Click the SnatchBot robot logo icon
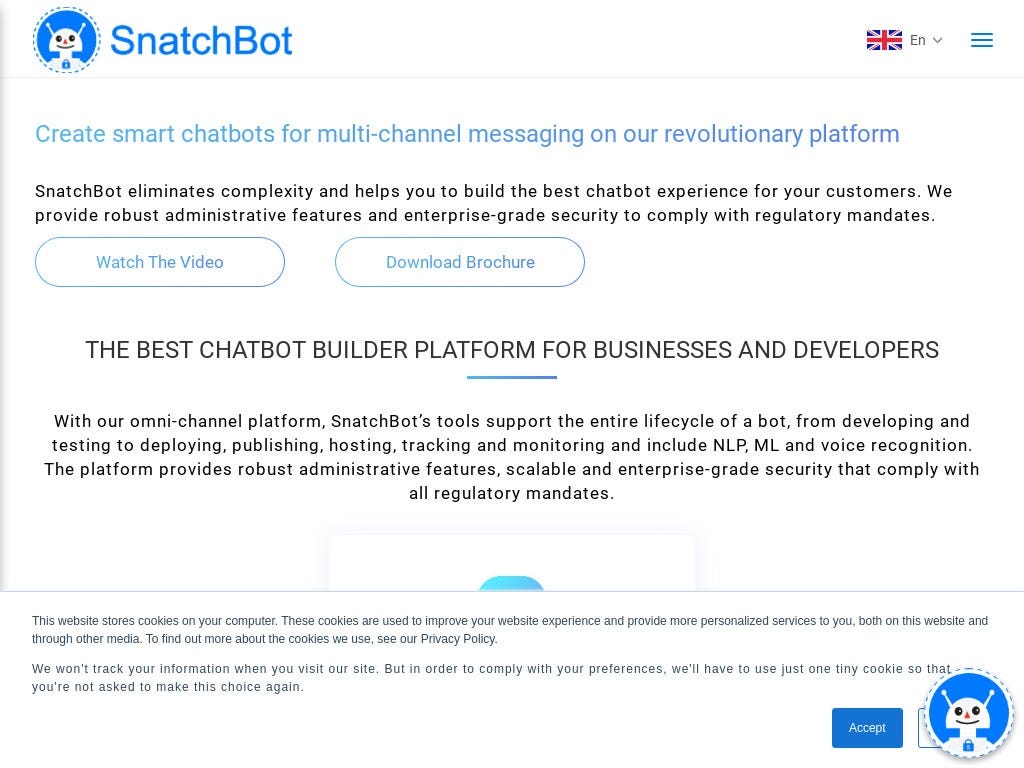The height and width of the screenshot is (768, 1024). tap(67, 40)
